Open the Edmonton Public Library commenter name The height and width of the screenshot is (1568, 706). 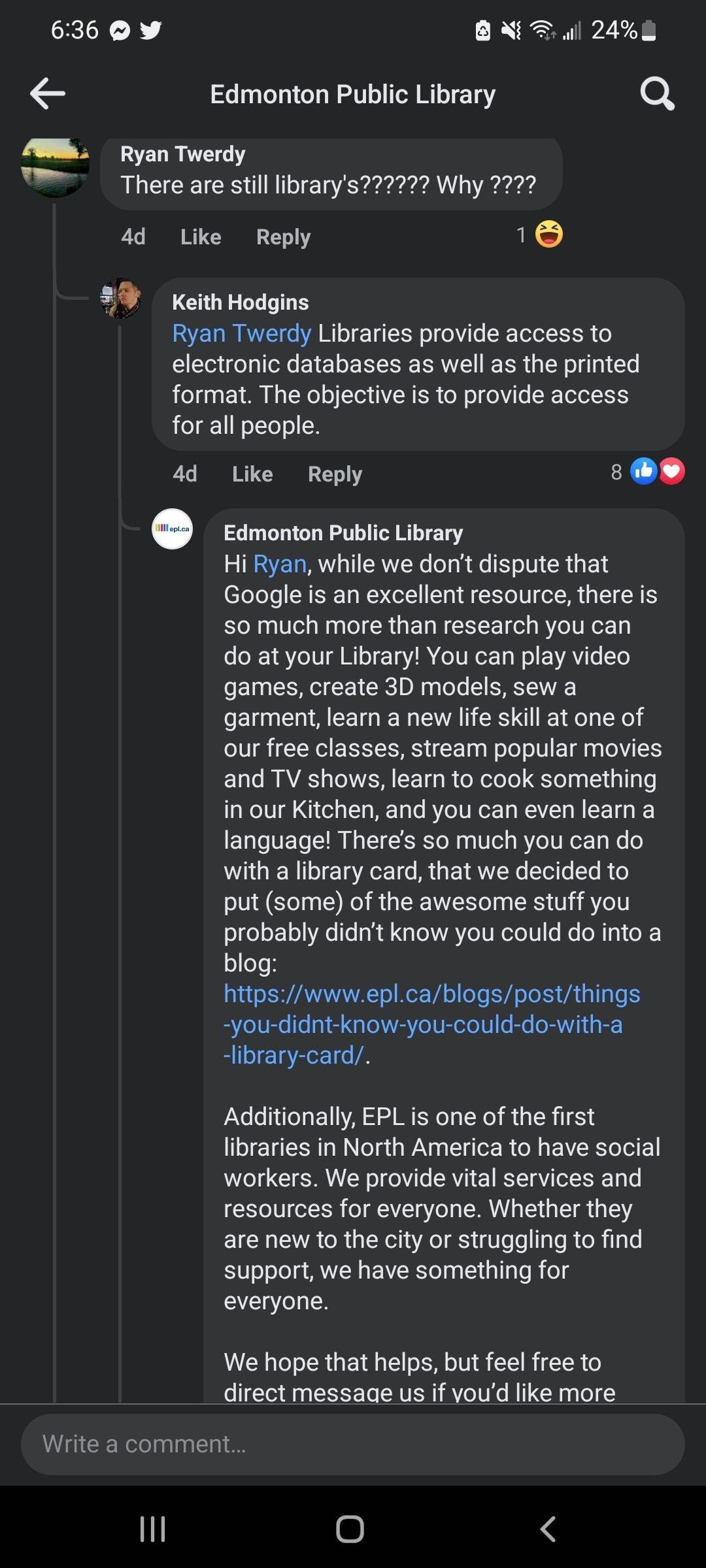click(x=343, y=533)
